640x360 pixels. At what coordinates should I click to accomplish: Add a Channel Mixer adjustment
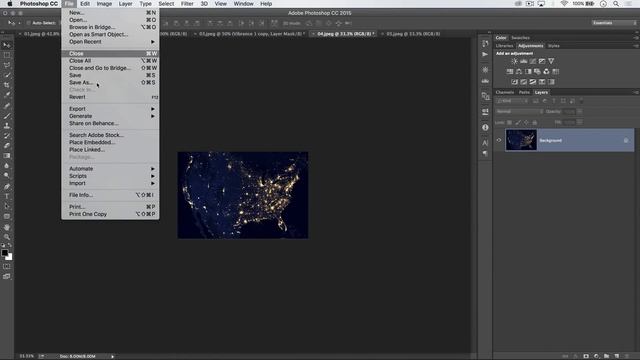546,71
